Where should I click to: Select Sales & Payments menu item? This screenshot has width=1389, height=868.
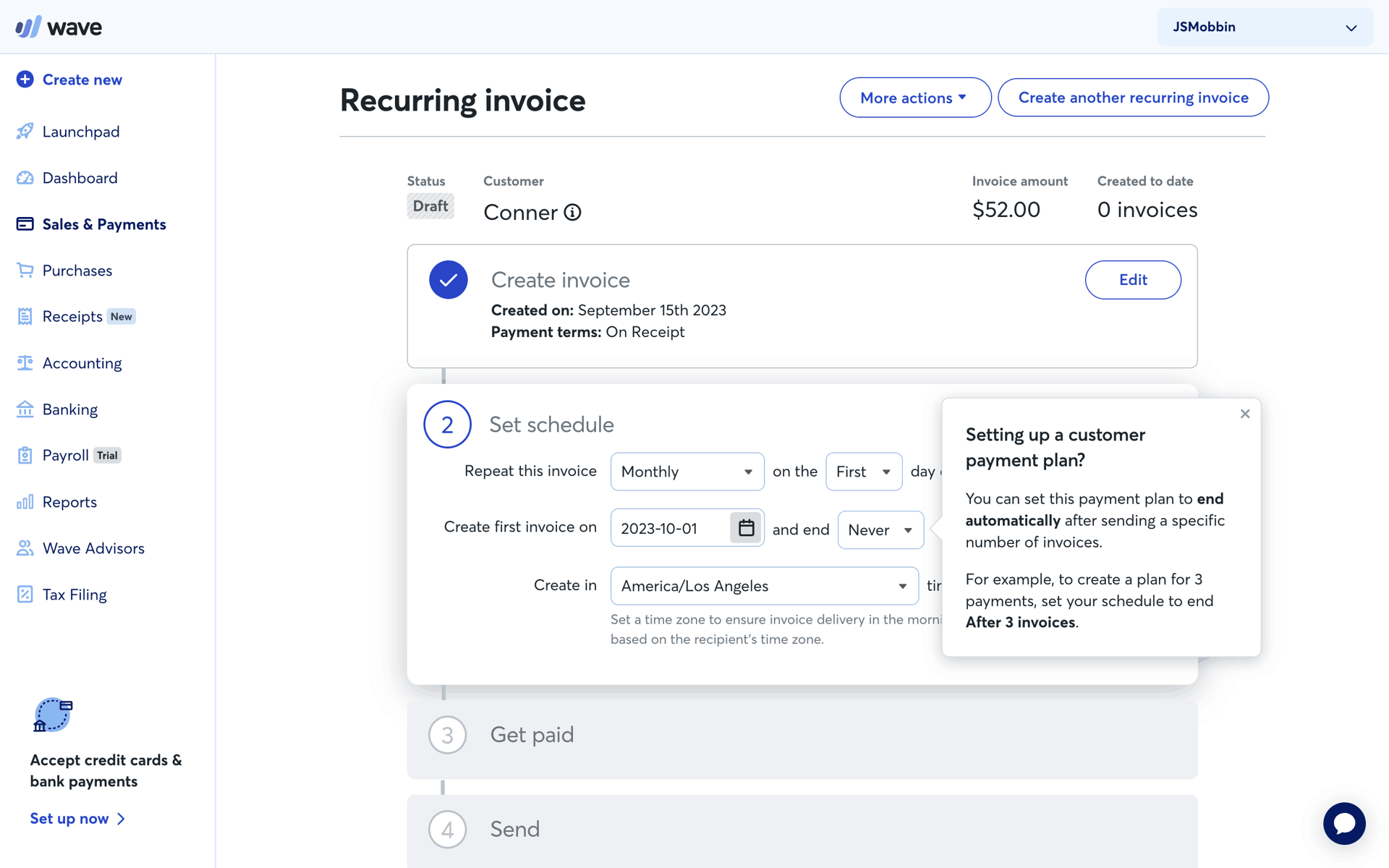pyautogui.click(x=104, y=224)
